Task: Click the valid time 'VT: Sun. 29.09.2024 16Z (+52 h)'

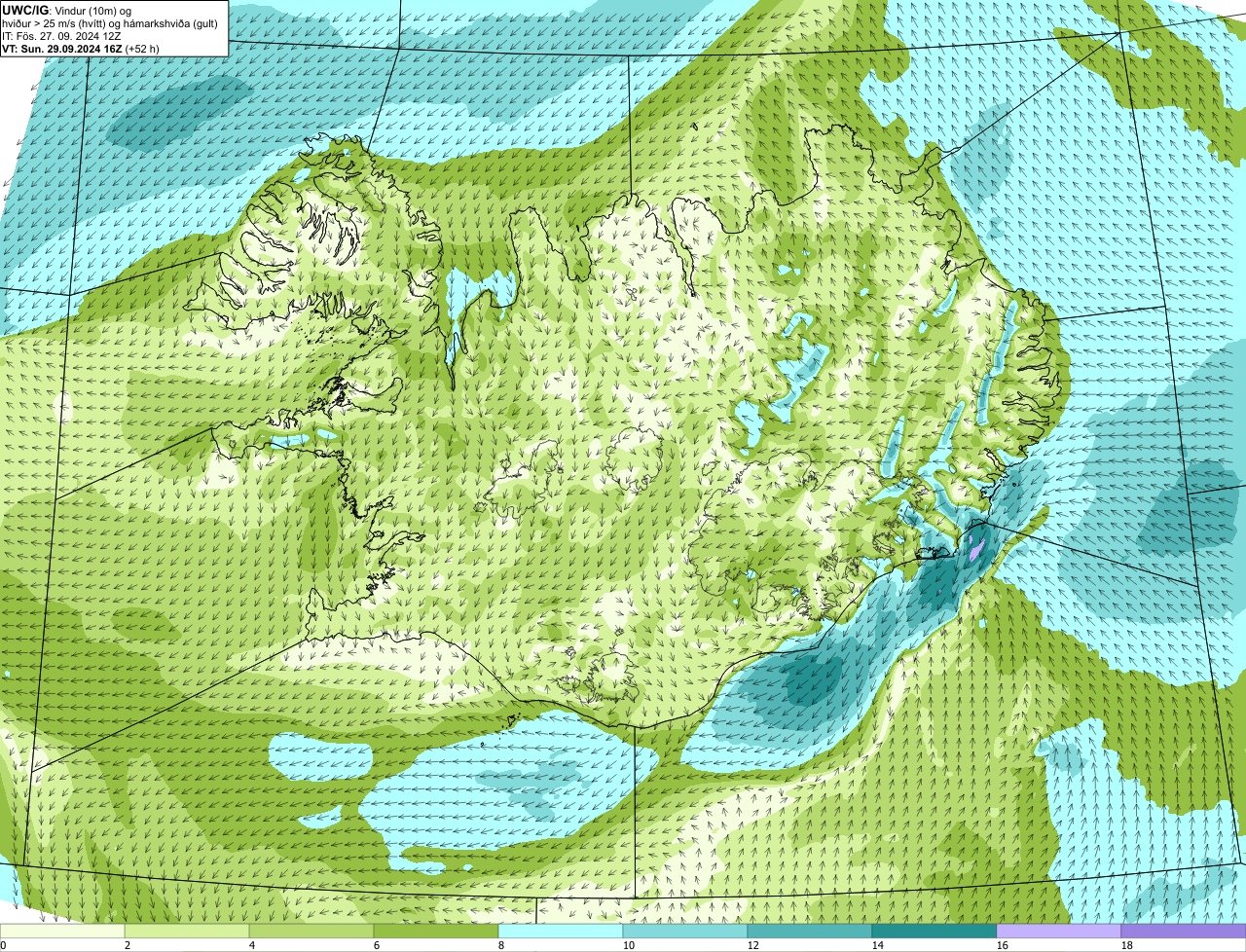Action: [81, 48]
